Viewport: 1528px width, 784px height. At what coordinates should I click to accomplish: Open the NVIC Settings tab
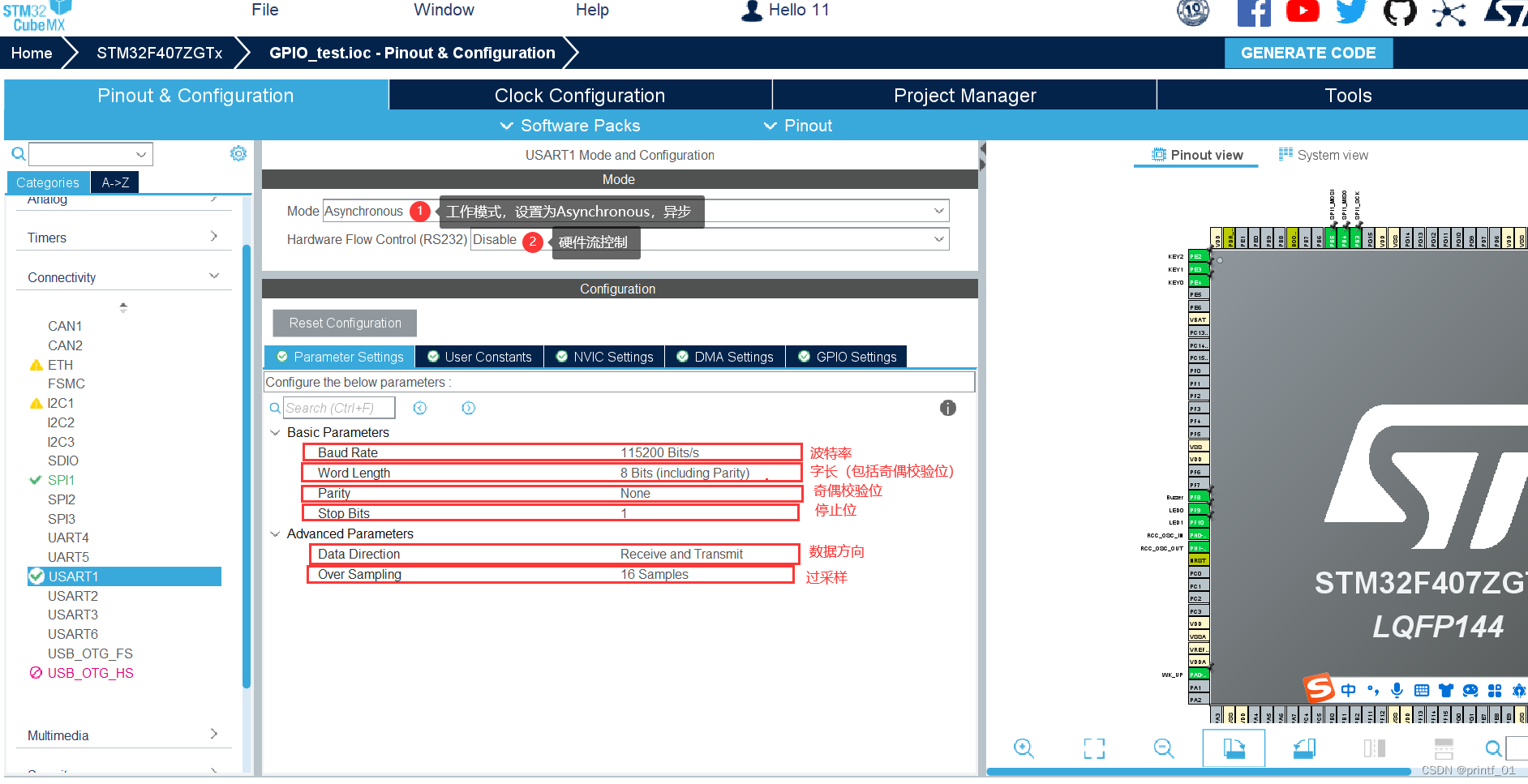[604, 357]
